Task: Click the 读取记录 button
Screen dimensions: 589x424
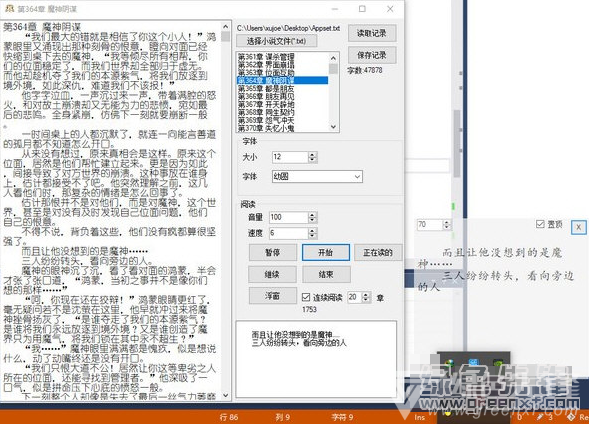Action: tap(372, 33)
